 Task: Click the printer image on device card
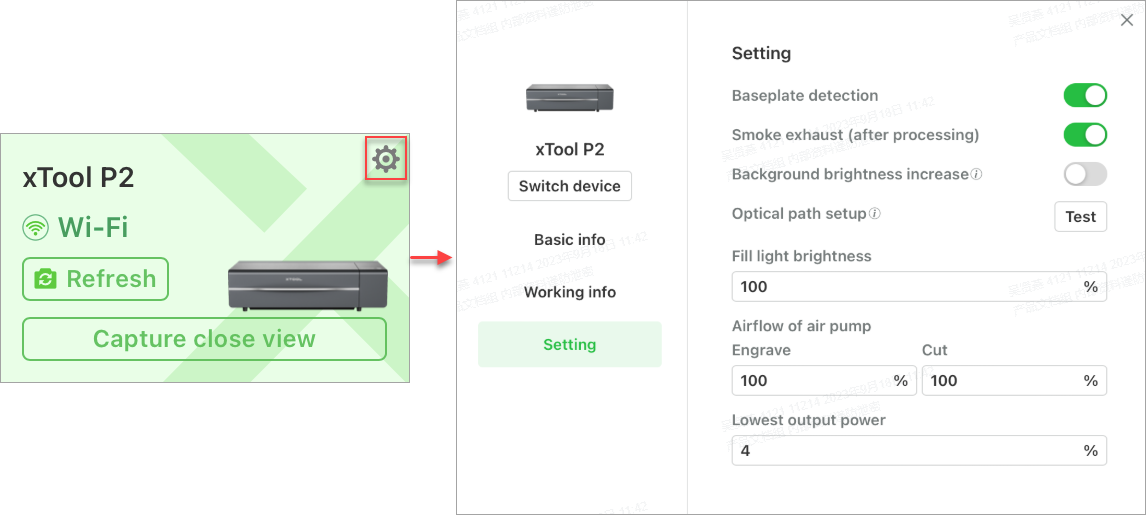[303, 286]
